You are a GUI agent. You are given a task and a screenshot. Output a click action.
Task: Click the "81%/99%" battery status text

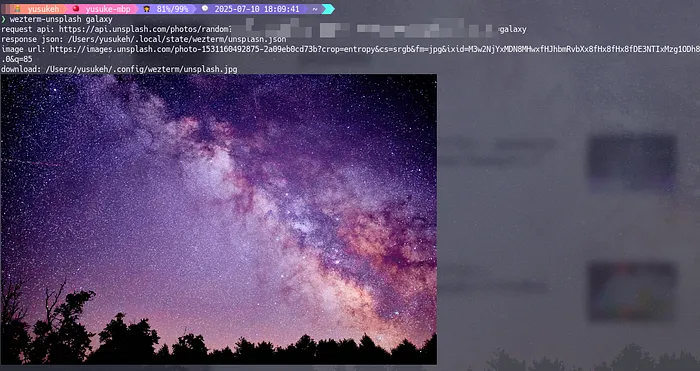coord(172,9)
